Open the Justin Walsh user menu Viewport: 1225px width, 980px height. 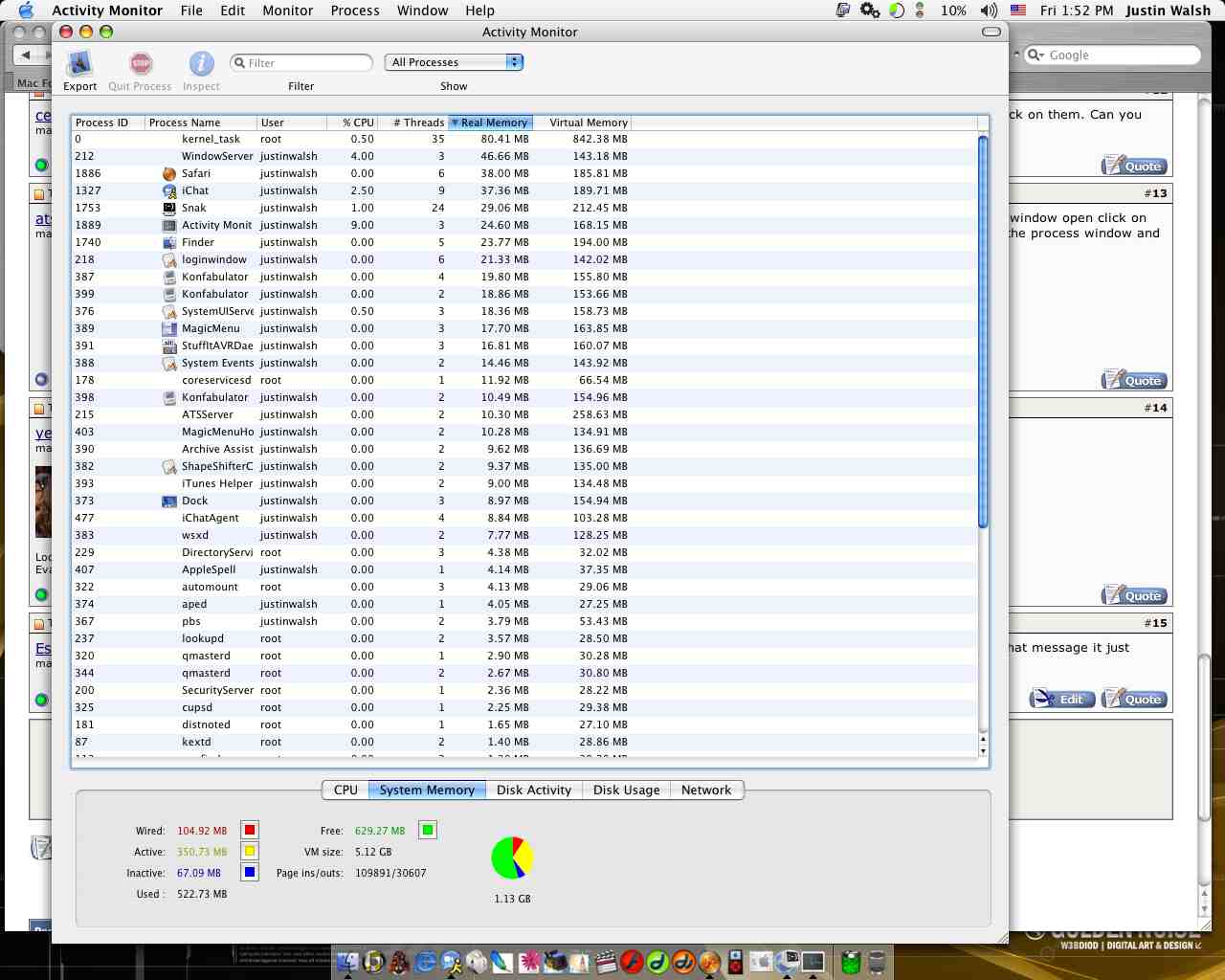pyautogui.click(x=1168, y=11)
